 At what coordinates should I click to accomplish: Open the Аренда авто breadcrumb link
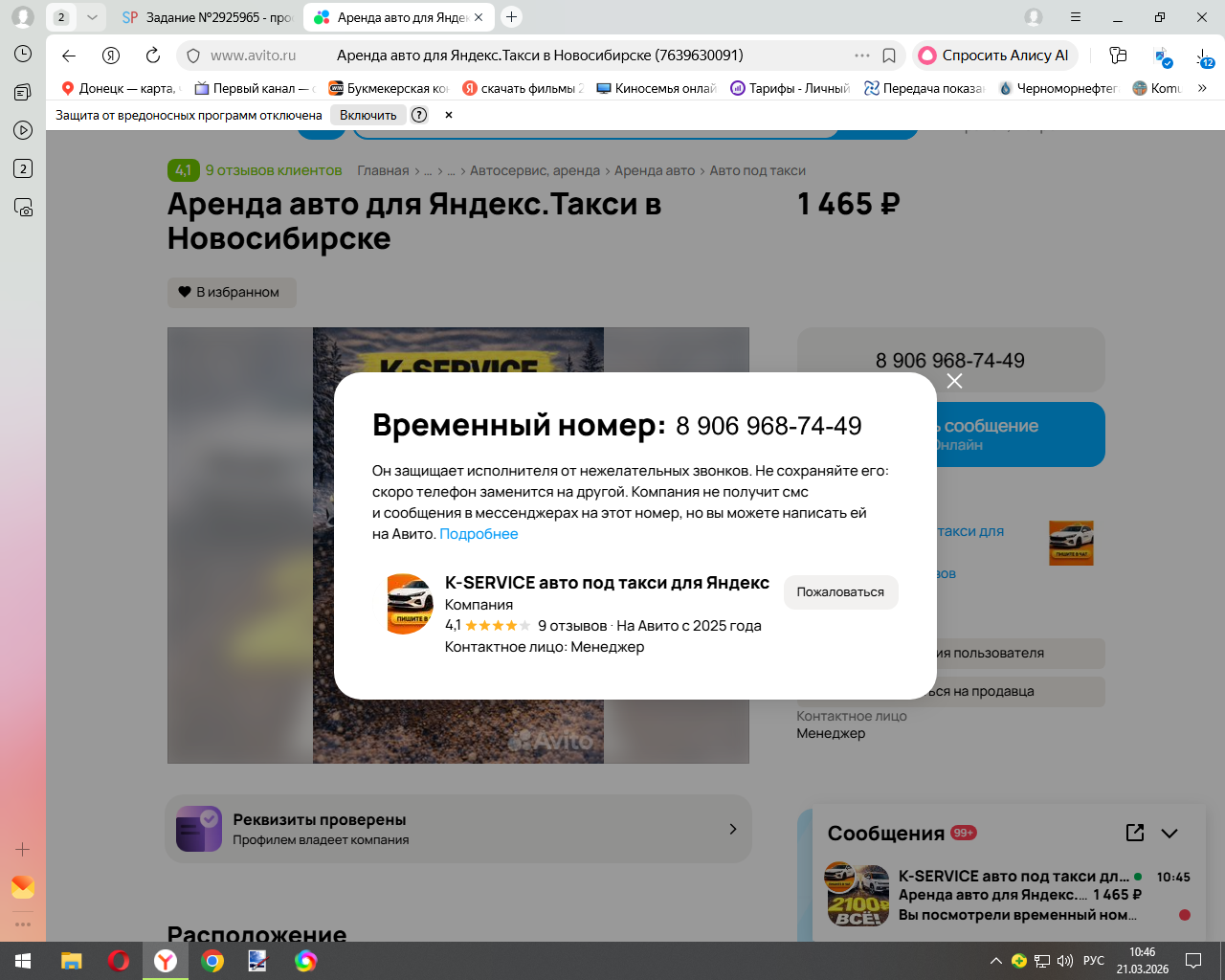655,170
